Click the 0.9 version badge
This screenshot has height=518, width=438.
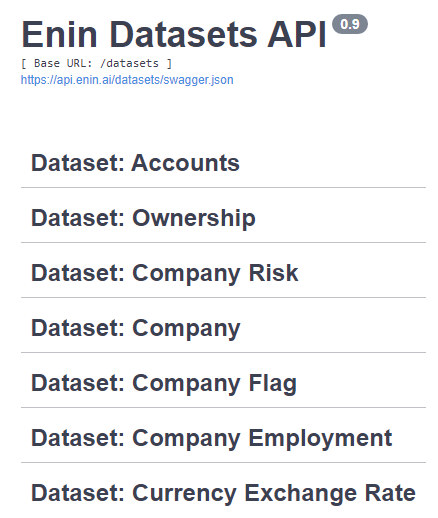click(350, 24)
